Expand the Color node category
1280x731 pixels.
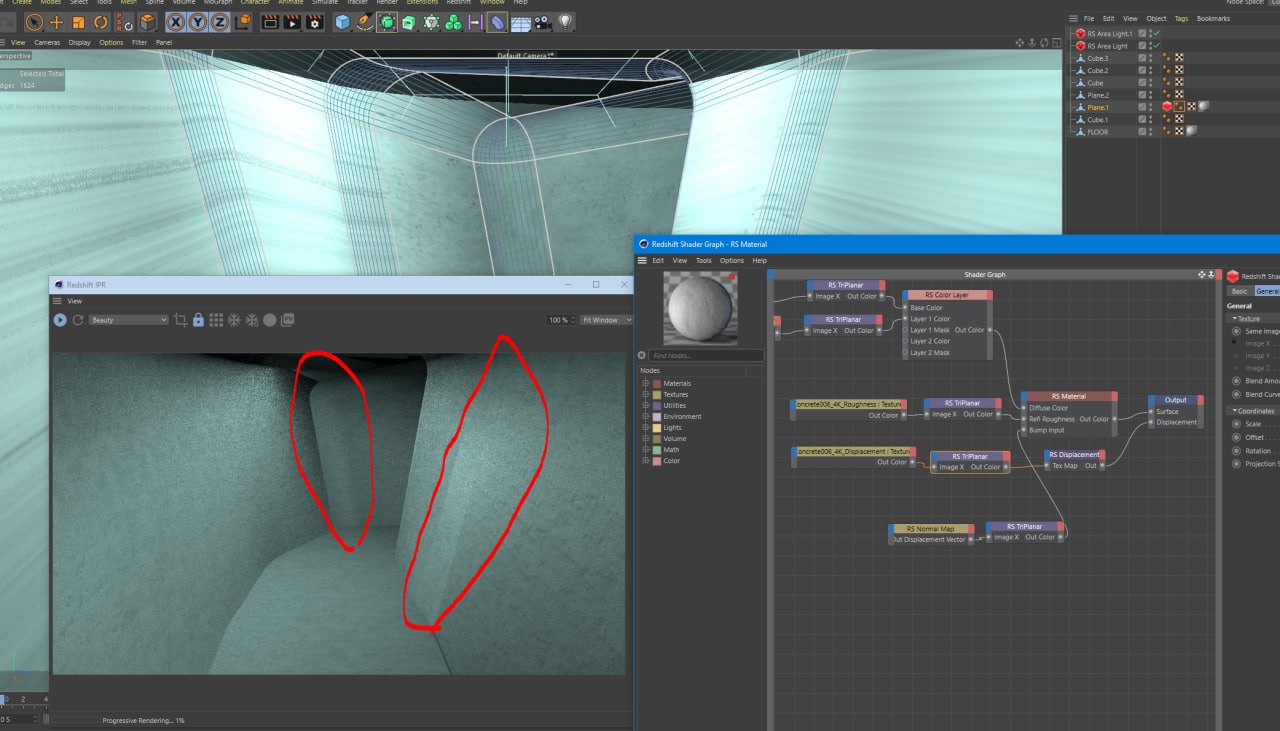pyautogui.click(x=646, y=460)
